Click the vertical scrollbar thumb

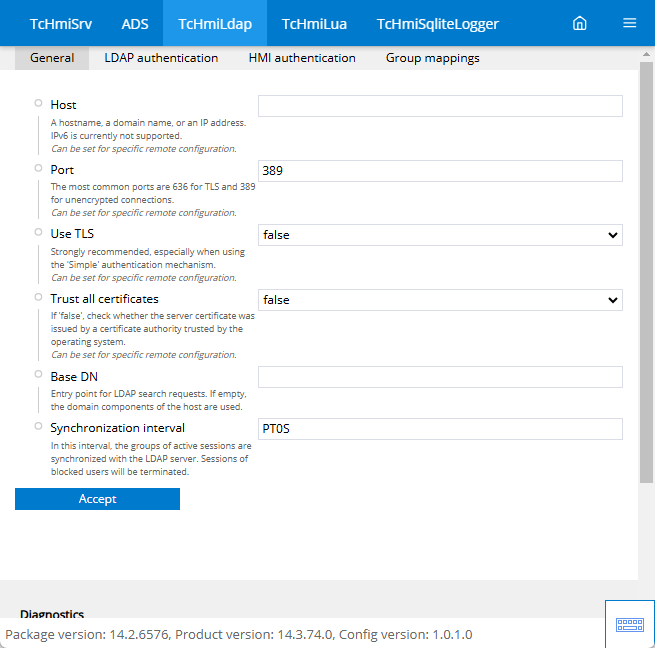[646, 272]
